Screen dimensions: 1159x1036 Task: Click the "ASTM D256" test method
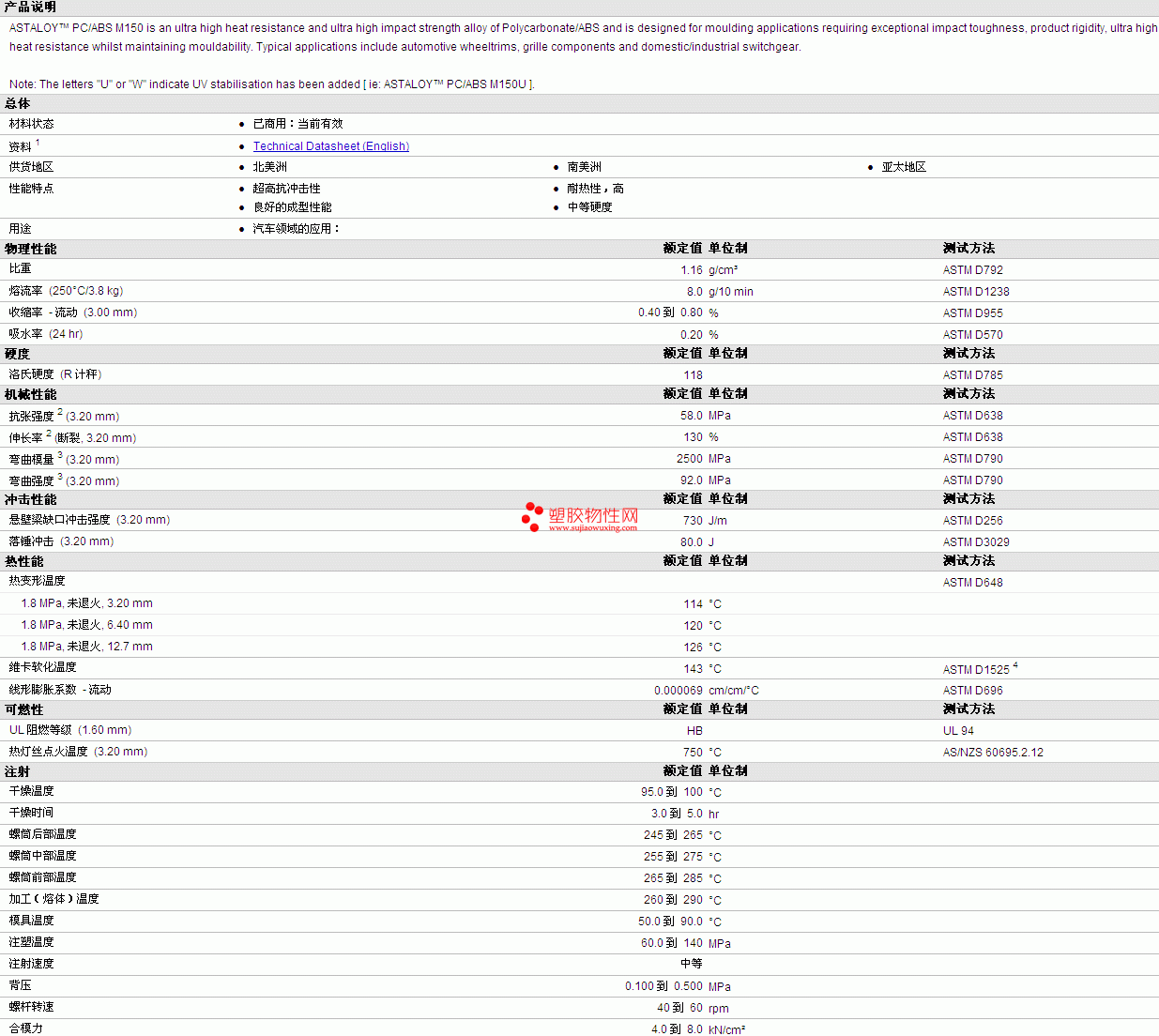point(973,521)
